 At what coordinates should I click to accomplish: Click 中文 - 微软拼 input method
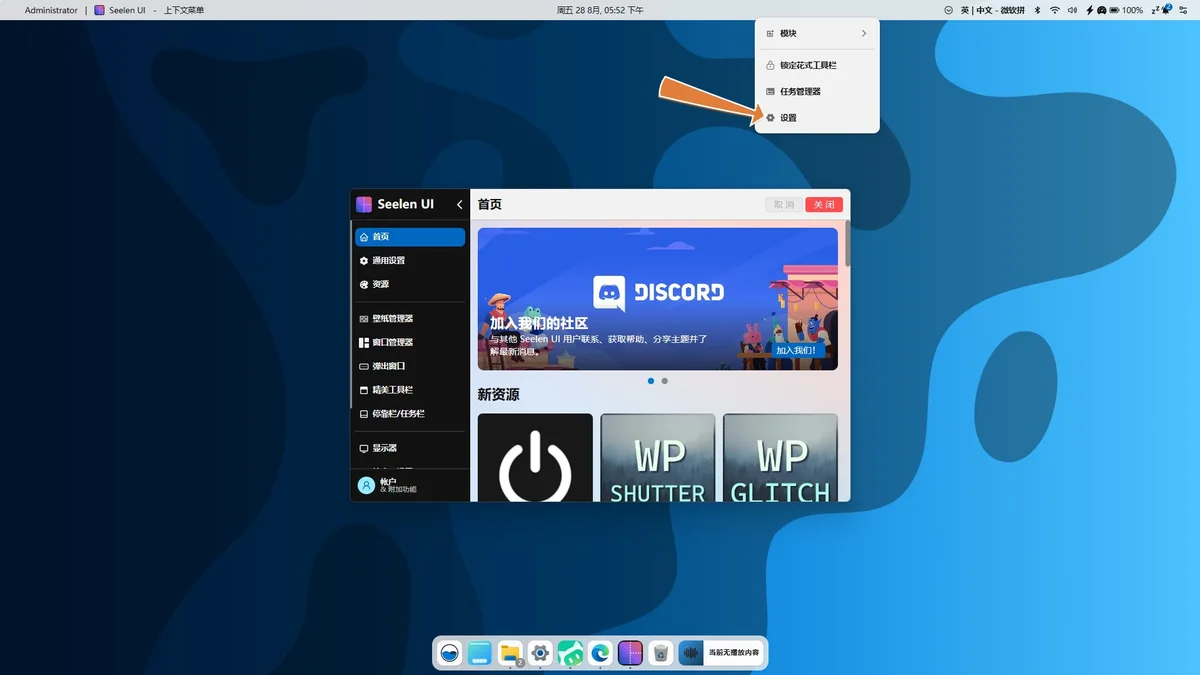1000,10
